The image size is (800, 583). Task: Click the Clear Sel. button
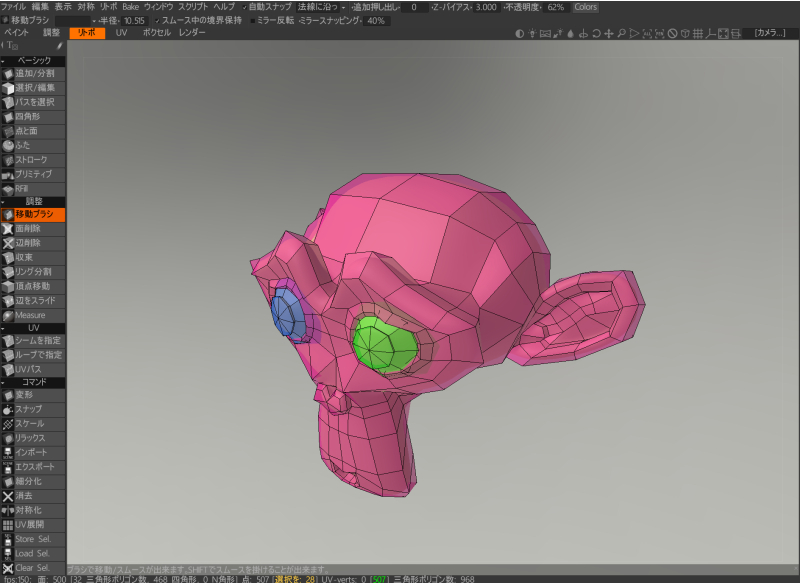pos(34,568)
